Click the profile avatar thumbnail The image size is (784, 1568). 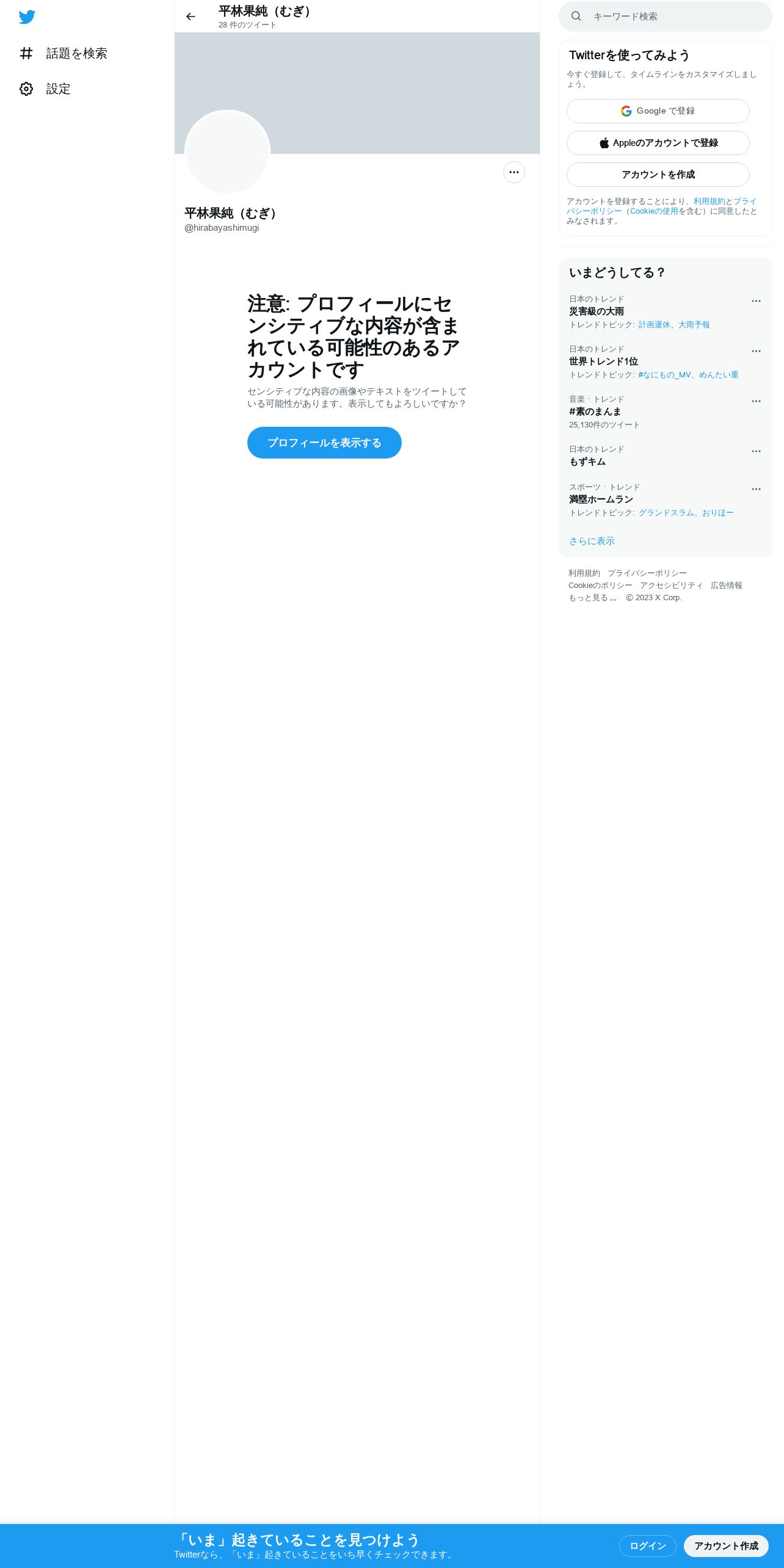pos(227,153)
